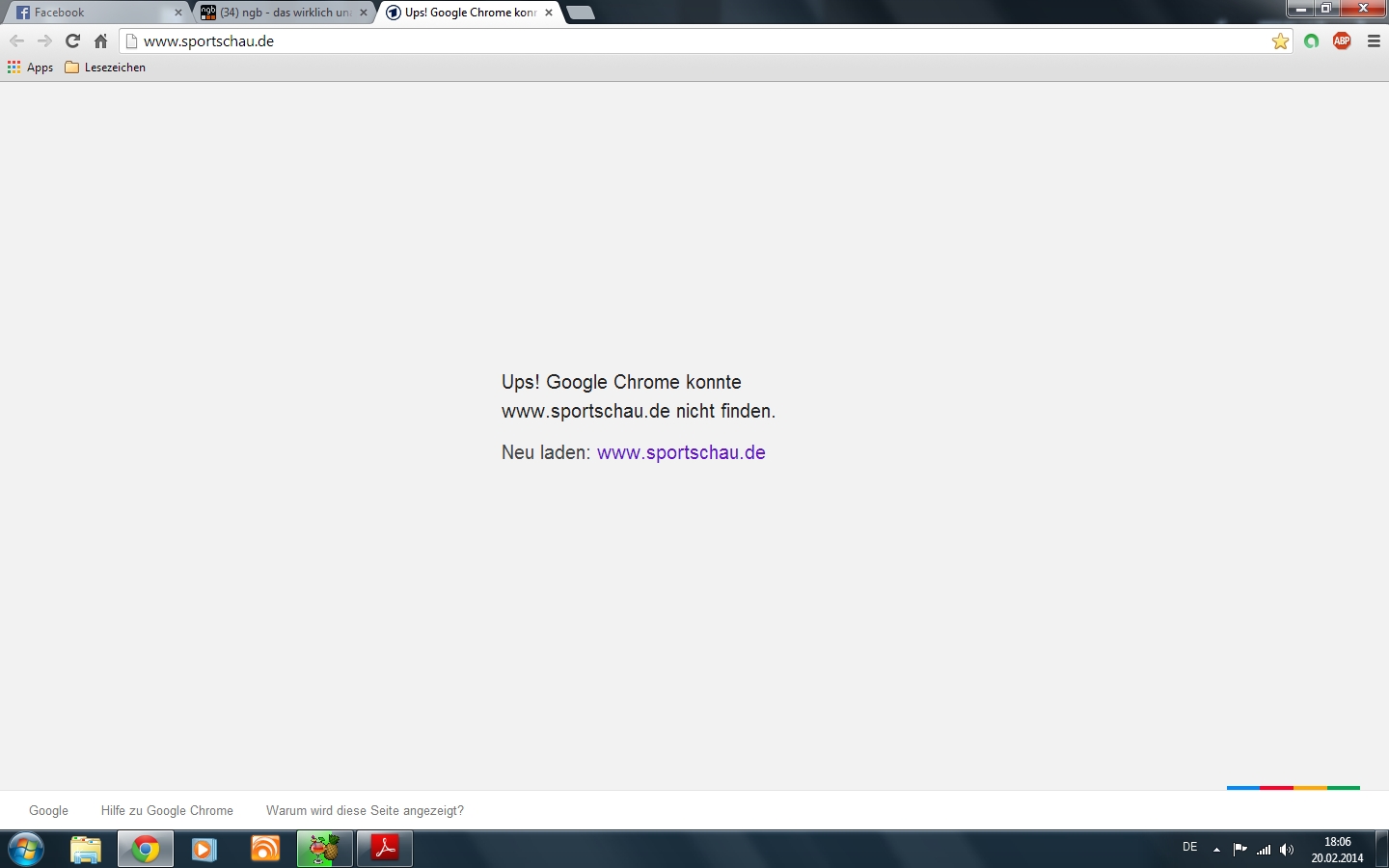Image resolution: width=1389 pixels, height=868 pixels.
Task: Click 'Warum wird diese Seite angezeigt?'
Action: click(365, 810)
